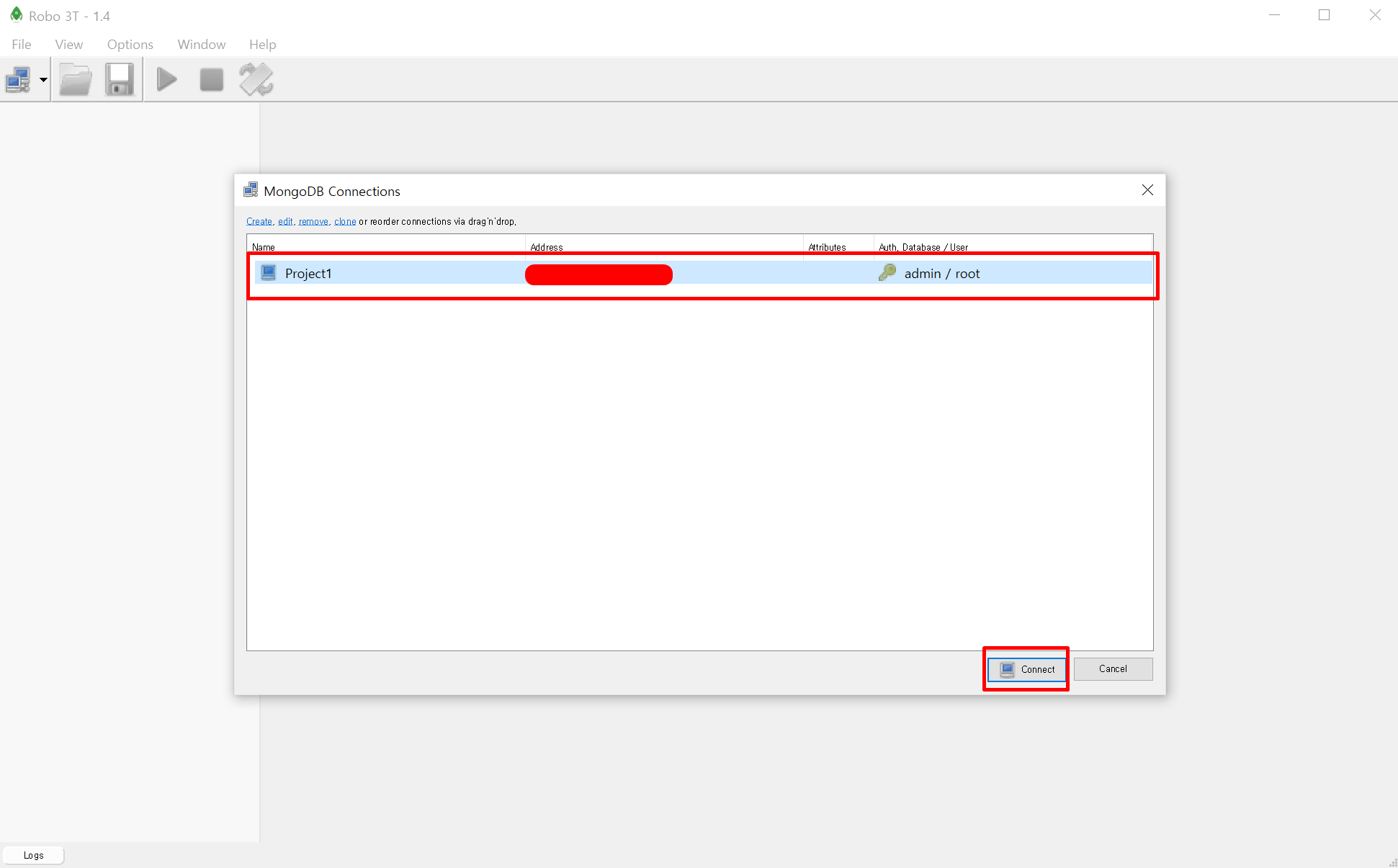Click the edit connection link
This screenshot has height=868, width=1398.
click(x=285, y=222)
